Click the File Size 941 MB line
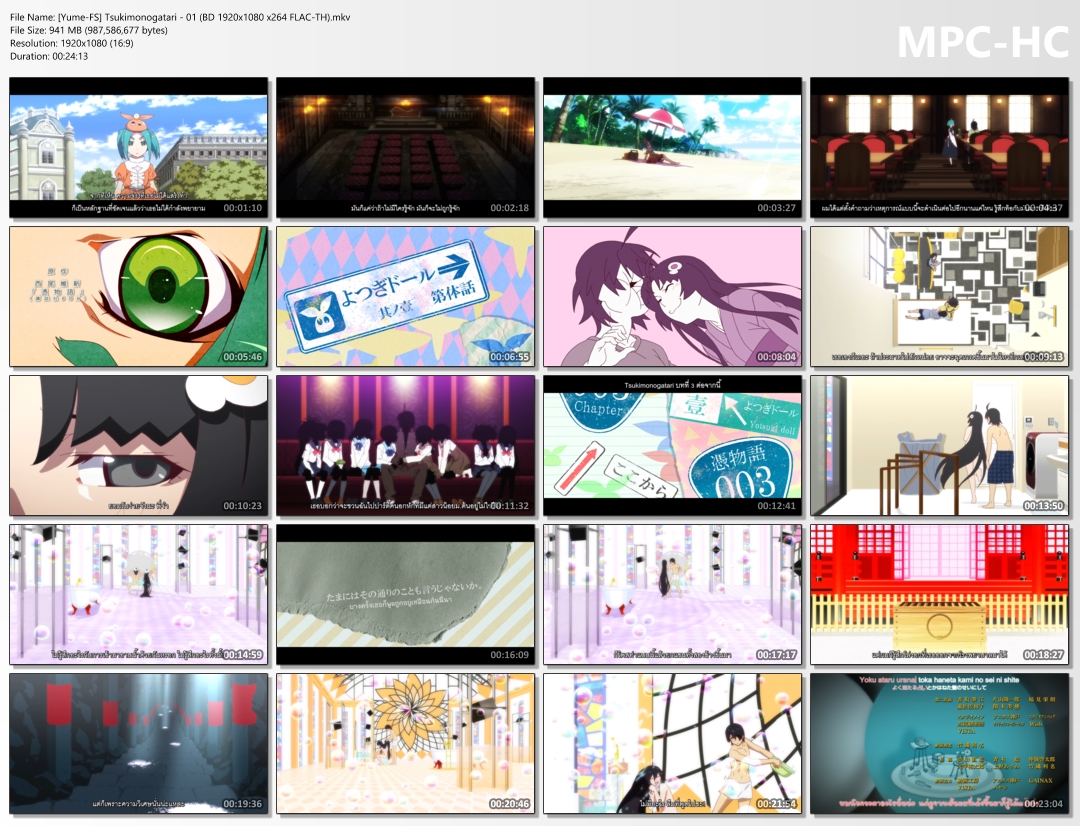This screenshot has width=1080, height=826. [89, 30]
